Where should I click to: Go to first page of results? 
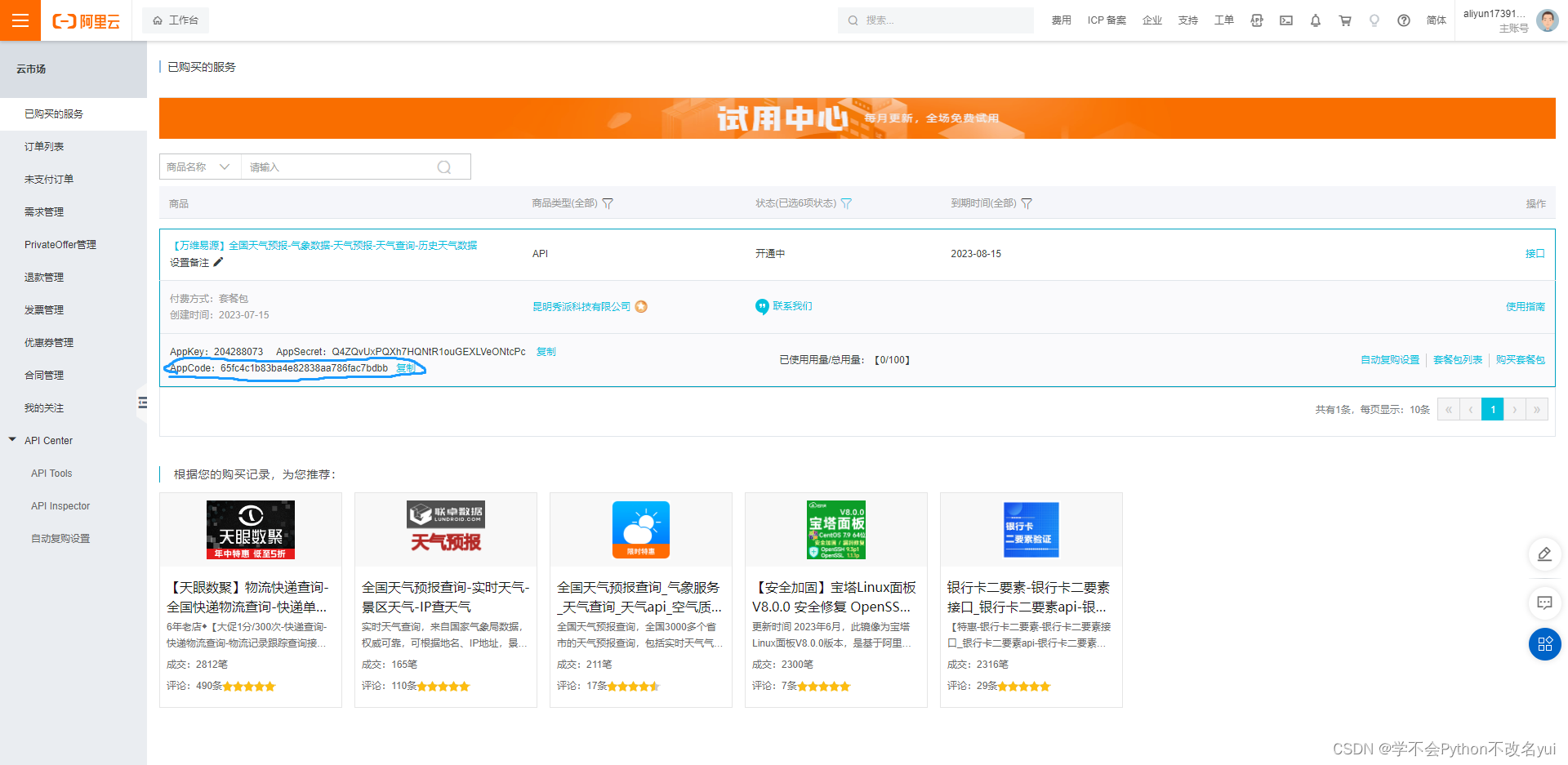1449,409
